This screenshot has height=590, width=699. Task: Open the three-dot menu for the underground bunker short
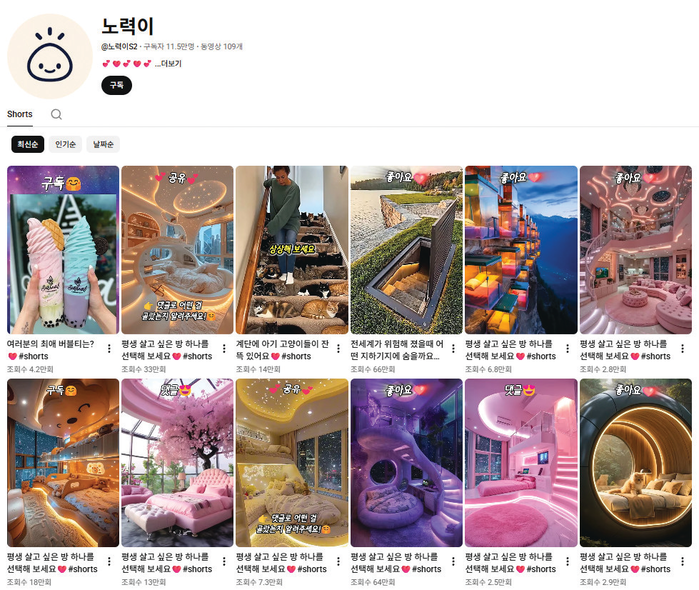click(453, 349)
